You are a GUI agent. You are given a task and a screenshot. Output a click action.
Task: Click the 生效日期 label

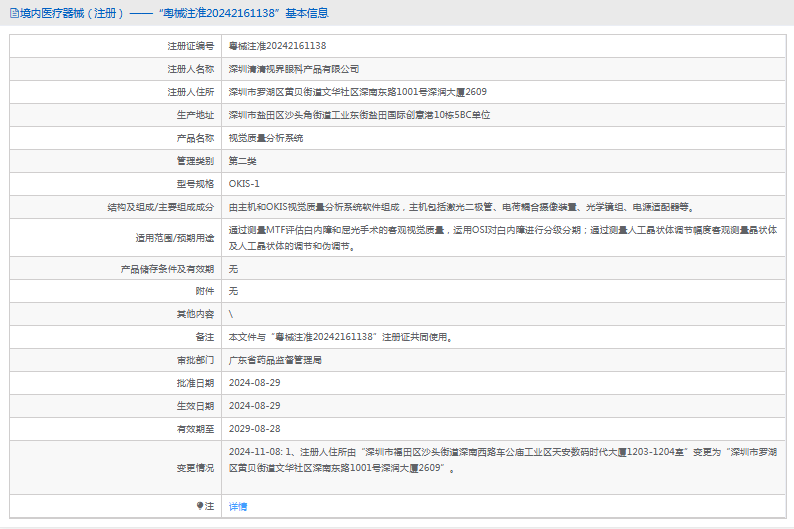[195, 406]
